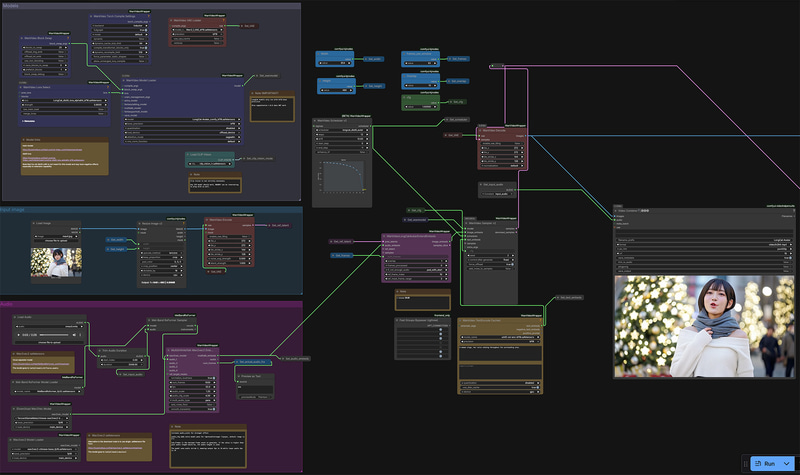This screenshot has width=800, height=475.
Task: Collapse the WanVideo Decode node
Action: 481,131
